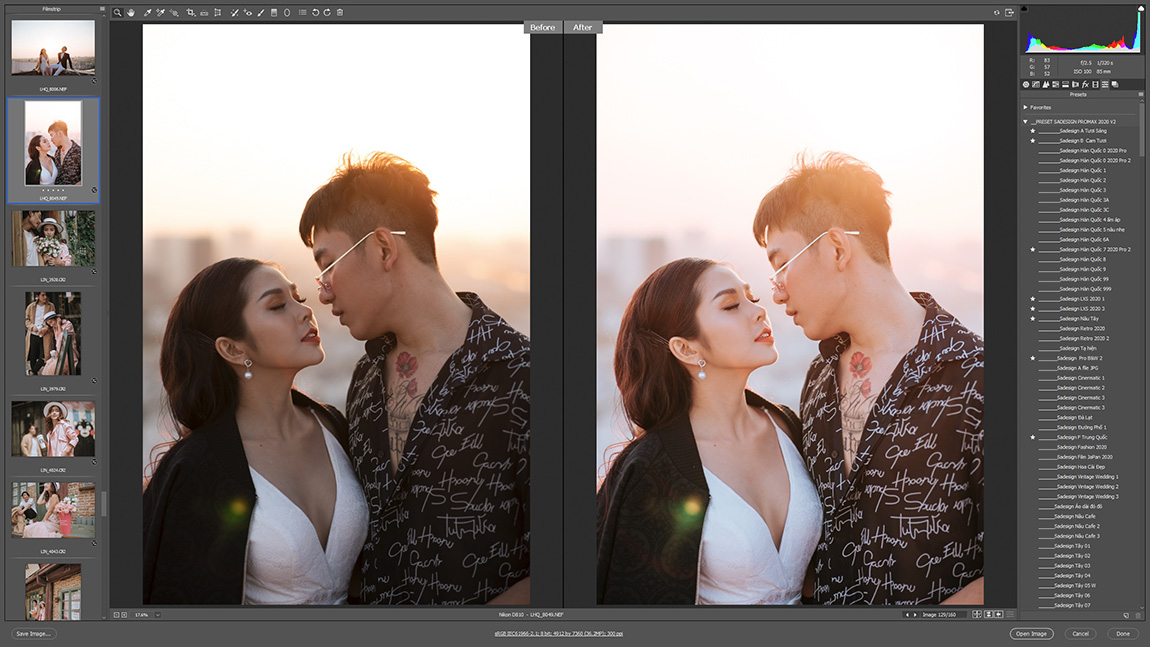Image resolution: width=1150 pixels, height=647 pixels.
Task: Pick the White Balance eyedropper tool
Action: coord(147,13)
